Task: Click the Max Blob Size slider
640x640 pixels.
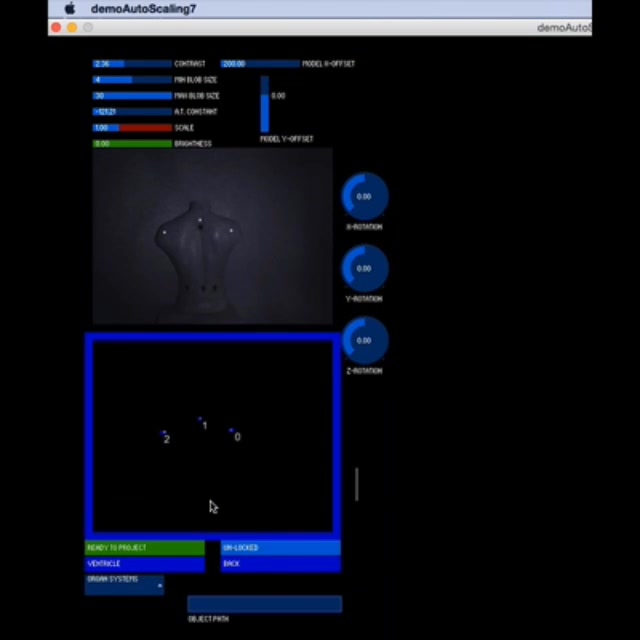Action: pyautogui.click(x=132, y=96)
